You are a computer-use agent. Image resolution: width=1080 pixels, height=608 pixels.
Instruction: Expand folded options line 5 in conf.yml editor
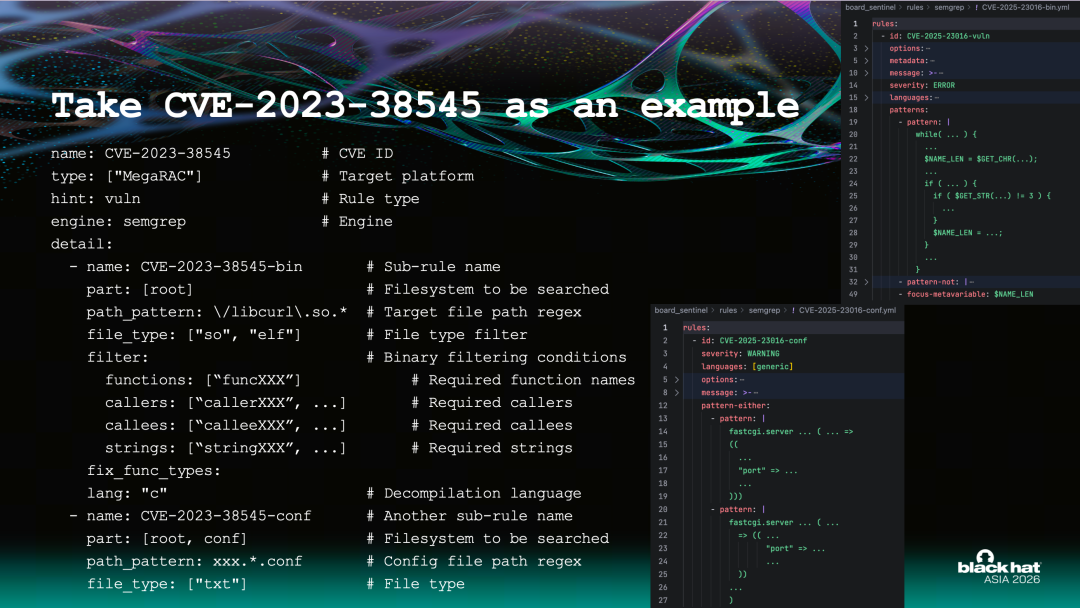(x=677, y=379)
